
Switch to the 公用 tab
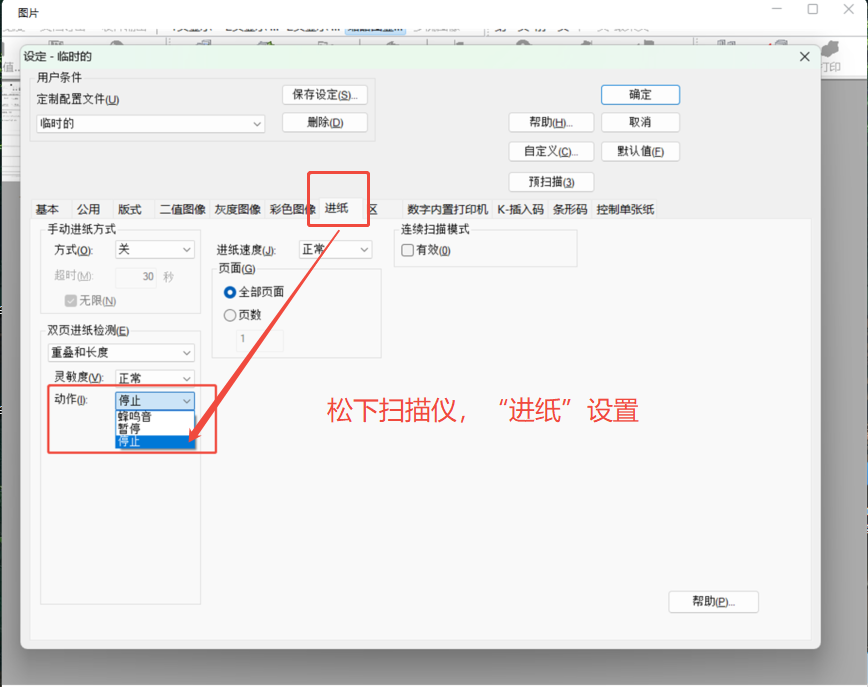click(x=89, y=209)
